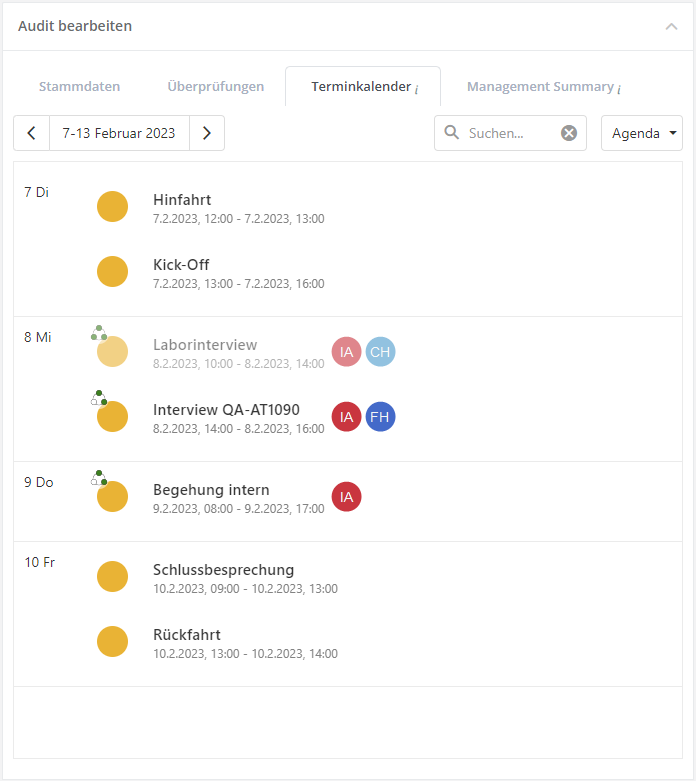696x781 pixels.
Task: Go to previous week with left arrow
Action: (x=32, y=133)
